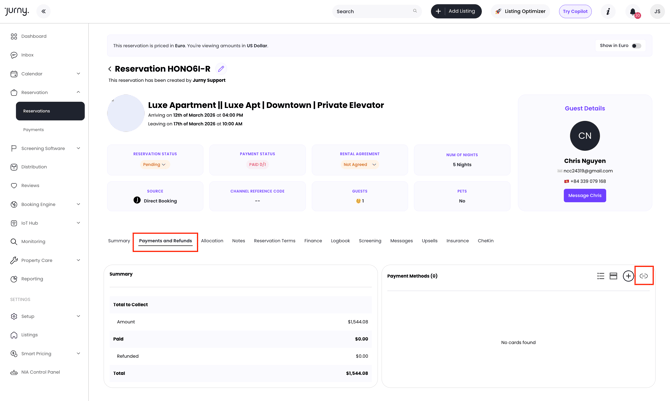Switch payment methods to list view

(600, 276)
